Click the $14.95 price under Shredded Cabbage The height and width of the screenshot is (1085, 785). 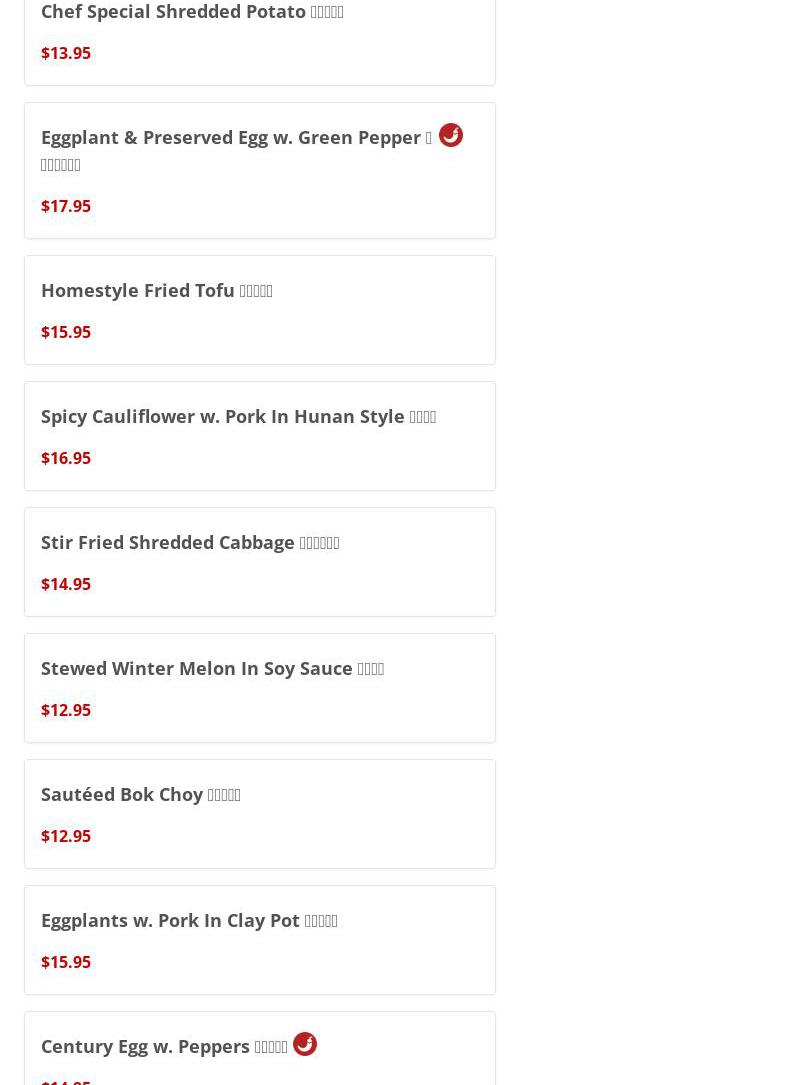66,584
